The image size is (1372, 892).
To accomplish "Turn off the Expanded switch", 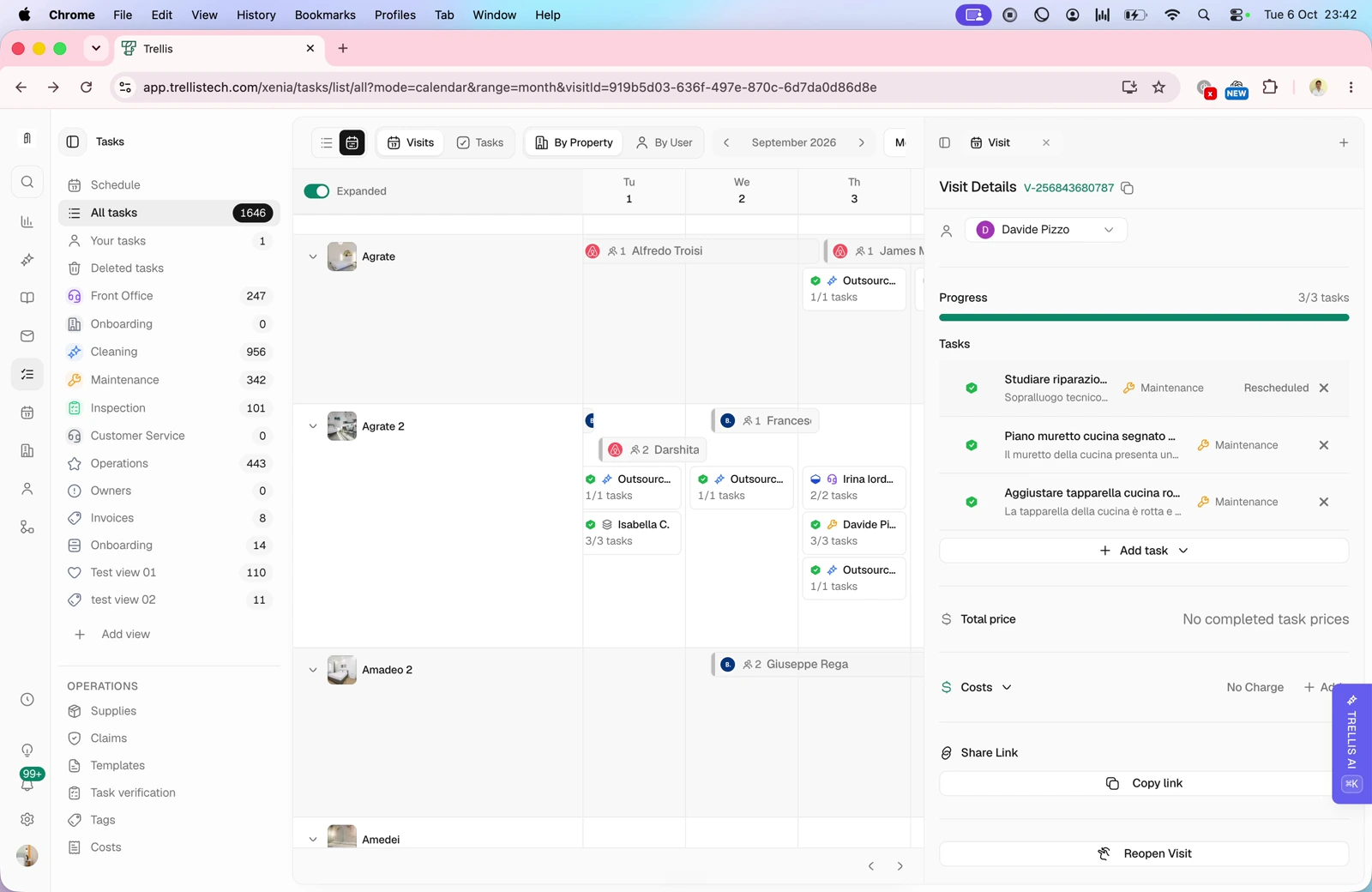I will pos(316,191).
